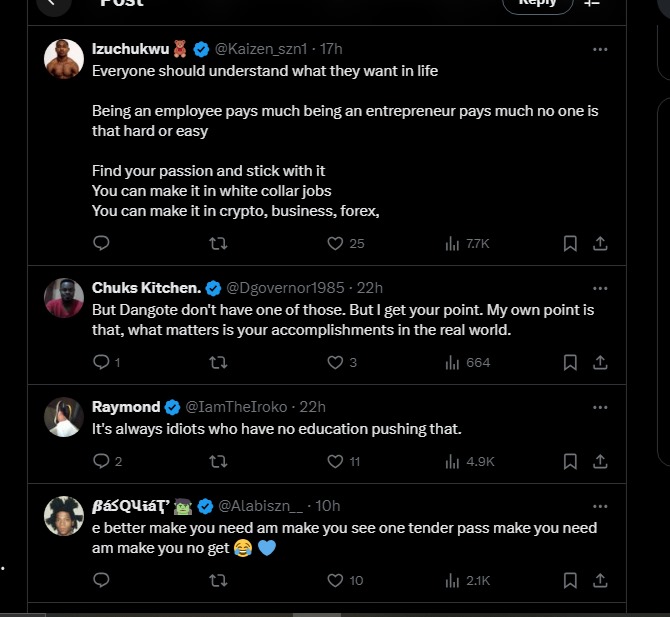
Task: Click the Reply button at top
Action: point(537,4)
